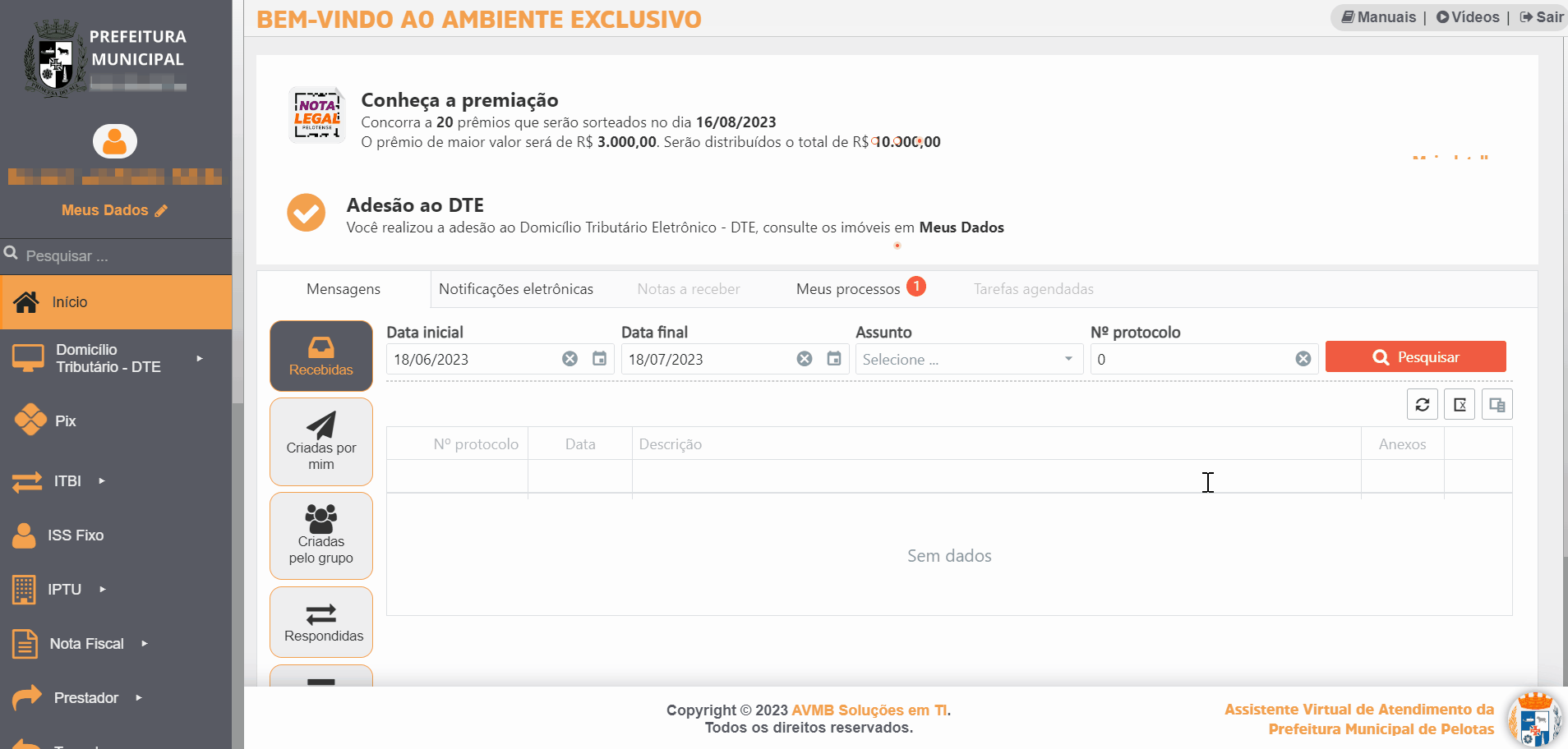Click the Pesquisar button
The image size is (1568, 749).
point(1415,356)
